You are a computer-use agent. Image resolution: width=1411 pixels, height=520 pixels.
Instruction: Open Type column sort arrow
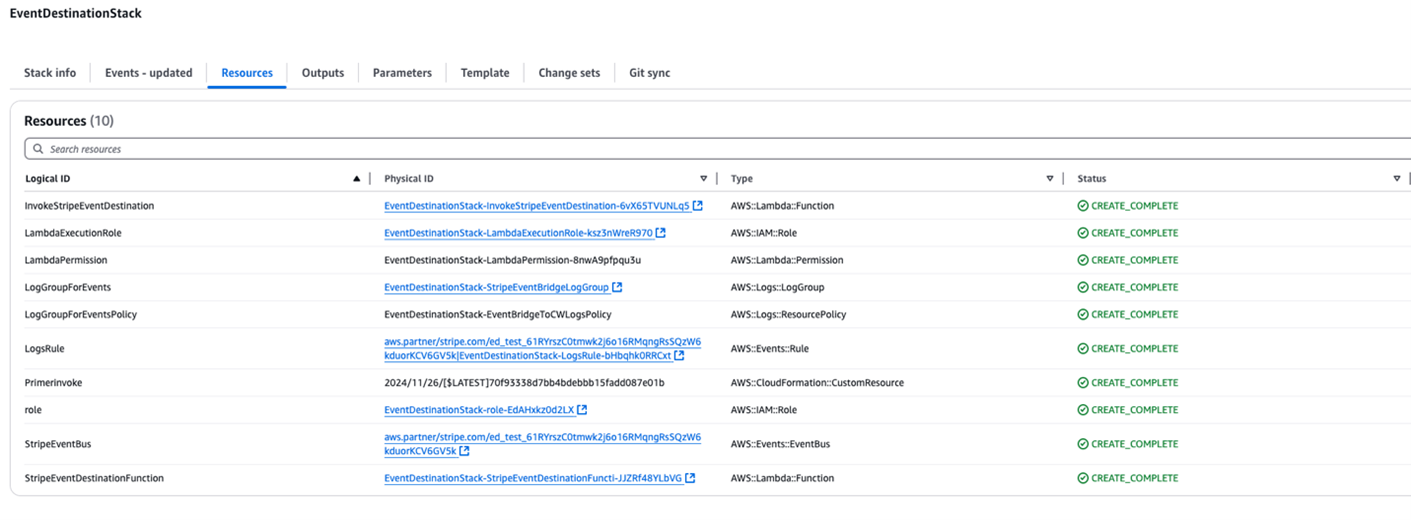[x=1050, y=179]
